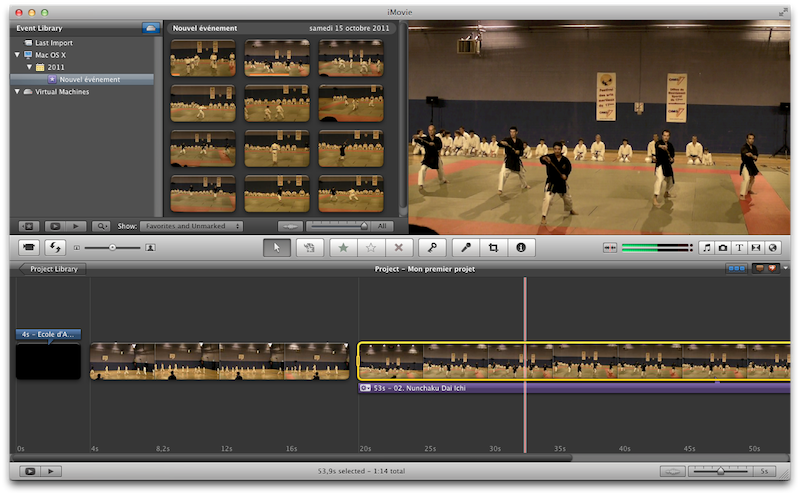The image size is (800, 495).
Task: Collapse the Virtual Machines disclosure triangle
Action: 17,91
